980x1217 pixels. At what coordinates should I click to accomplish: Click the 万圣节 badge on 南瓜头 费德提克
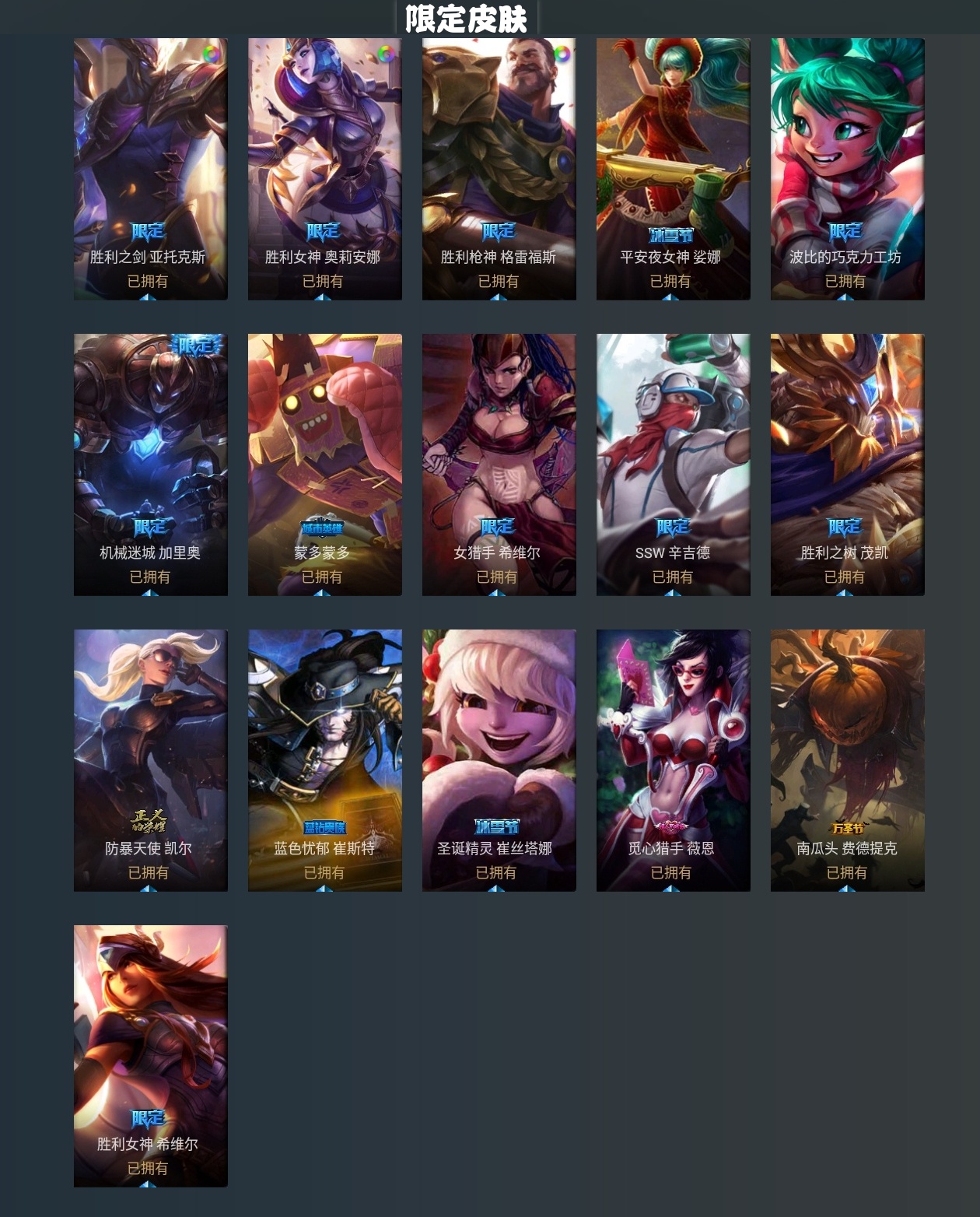848,828
